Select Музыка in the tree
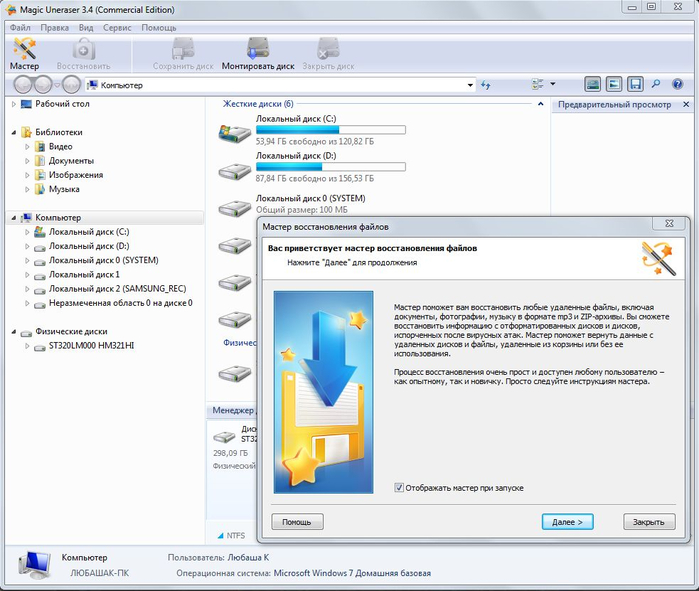Image resolution: width=699 pixels, height=591 pixels. (64, 189)
